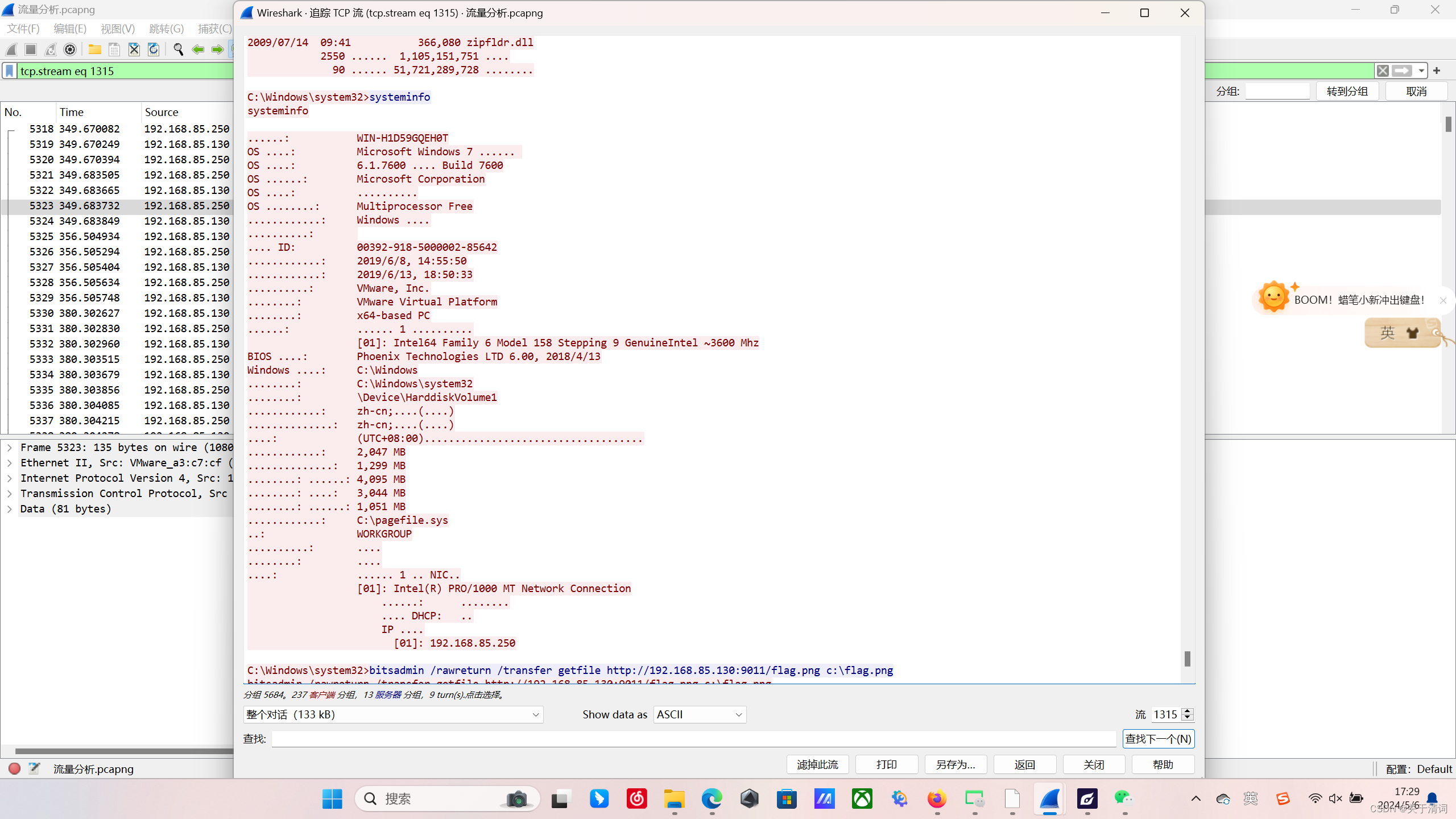
Task: Add a filter button with the plus icon
Action: coord(1437,71)
